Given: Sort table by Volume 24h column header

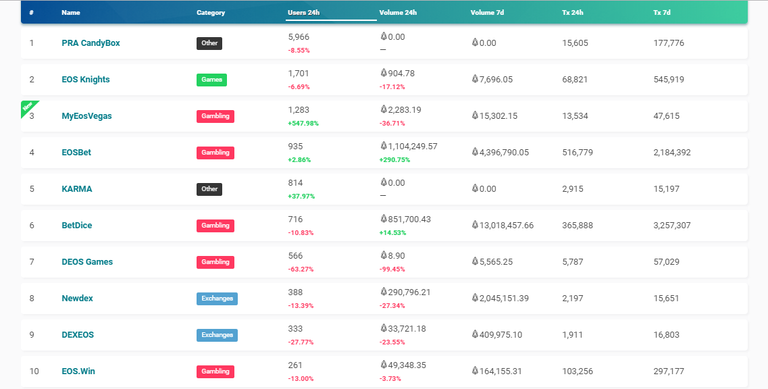Looking at the screenshot, I should (398, 13).
